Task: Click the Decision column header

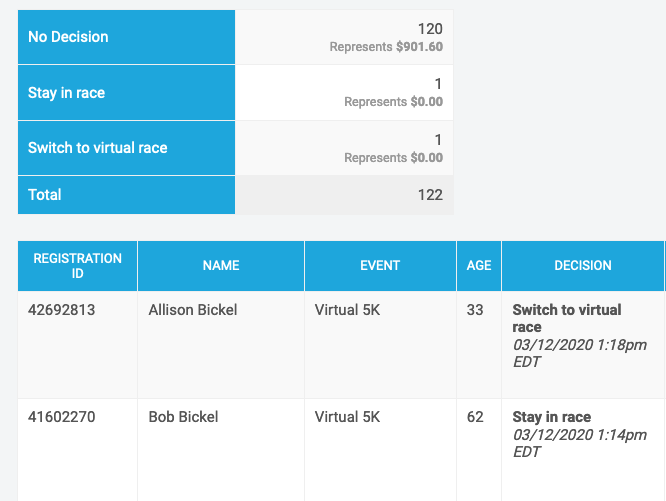Action: [x=582, y=266]
